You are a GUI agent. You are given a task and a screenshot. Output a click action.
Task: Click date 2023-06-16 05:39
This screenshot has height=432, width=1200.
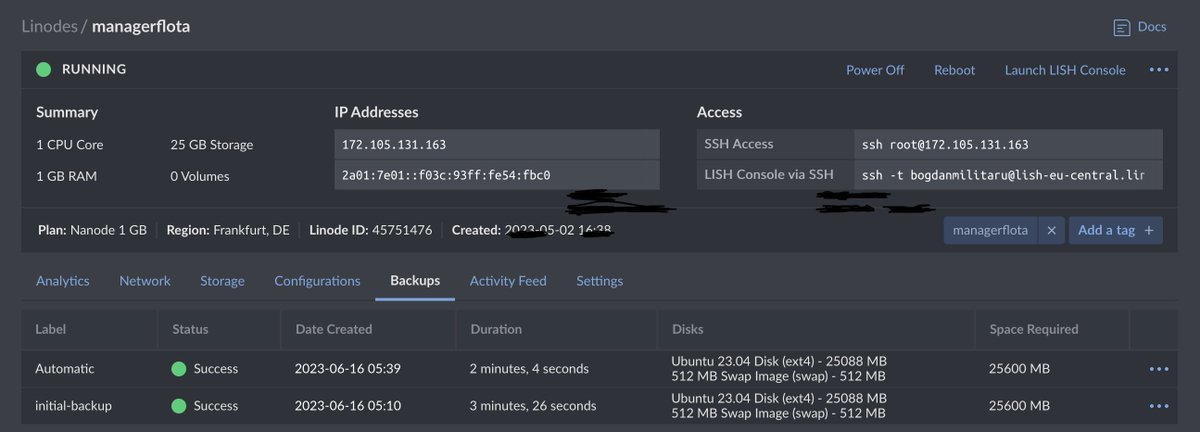click(x=348, y=369)
